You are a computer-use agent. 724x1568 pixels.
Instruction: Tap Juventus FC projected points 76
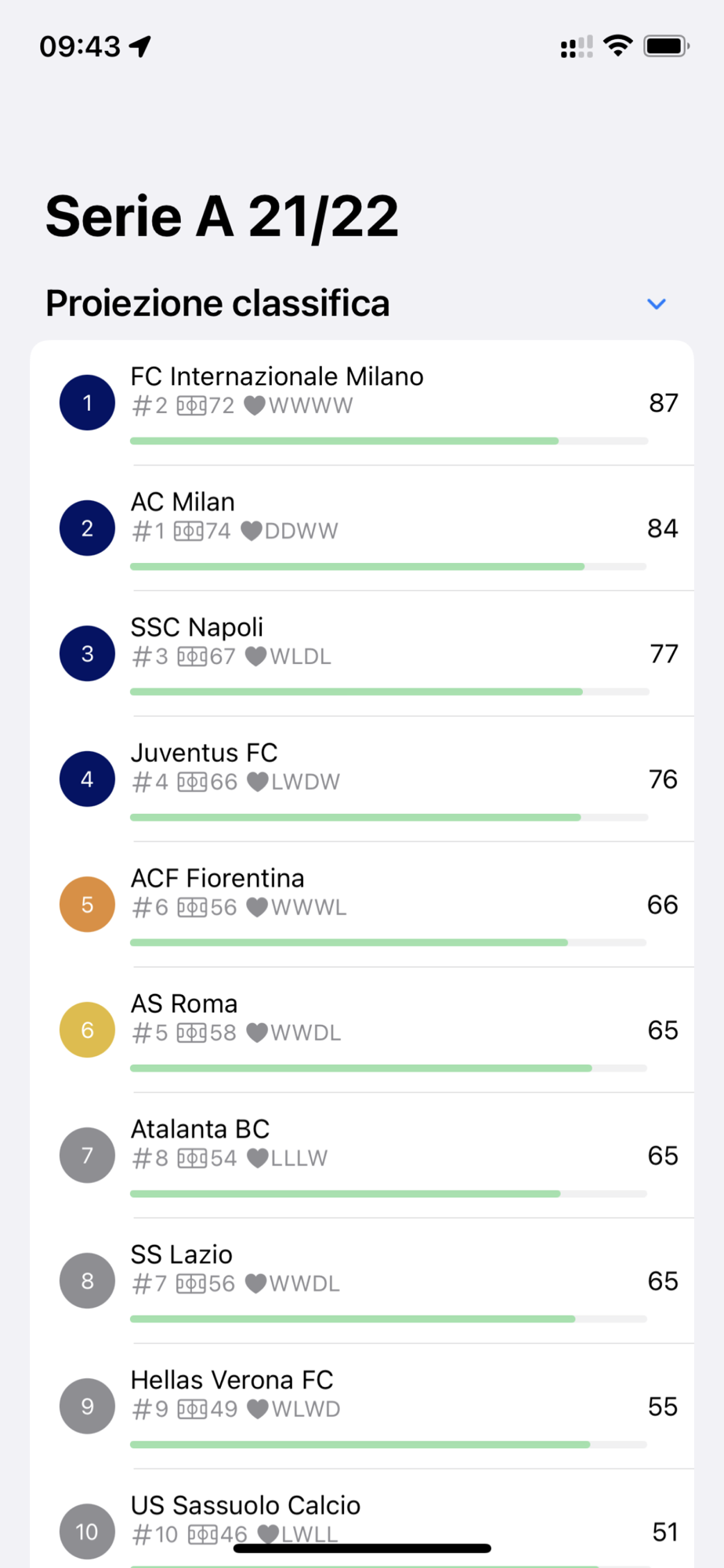663,779
